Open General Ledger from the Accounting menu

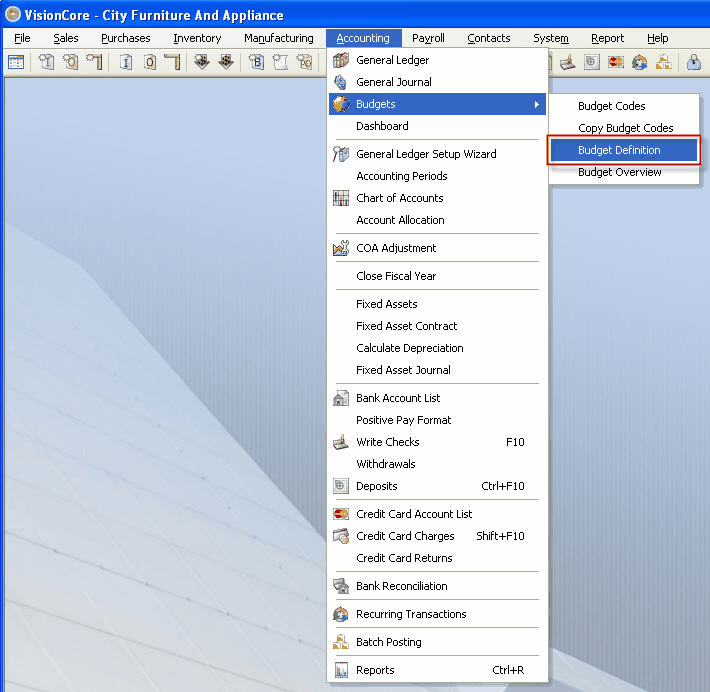437,60
